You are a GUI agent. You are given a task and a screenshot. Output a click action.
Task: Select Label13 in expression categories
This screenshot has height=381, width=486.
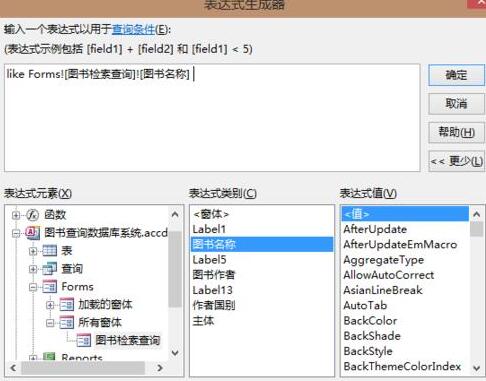tap(261, 290)
